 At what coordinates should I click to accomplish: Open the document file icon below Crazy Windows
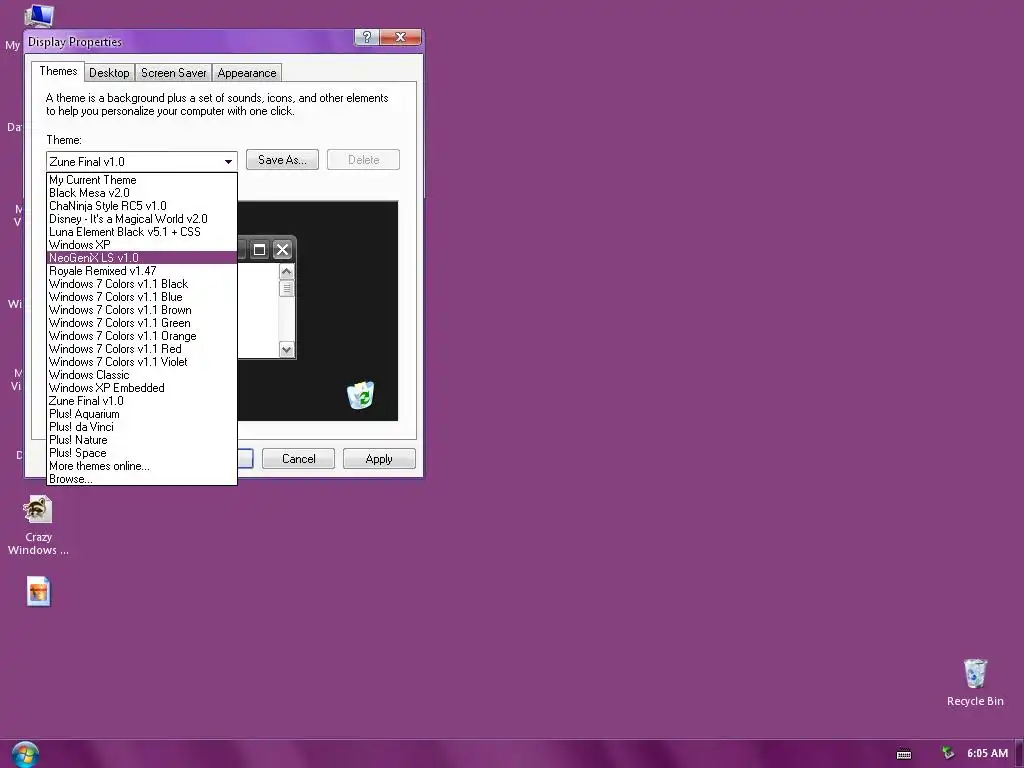pos(39,592)
